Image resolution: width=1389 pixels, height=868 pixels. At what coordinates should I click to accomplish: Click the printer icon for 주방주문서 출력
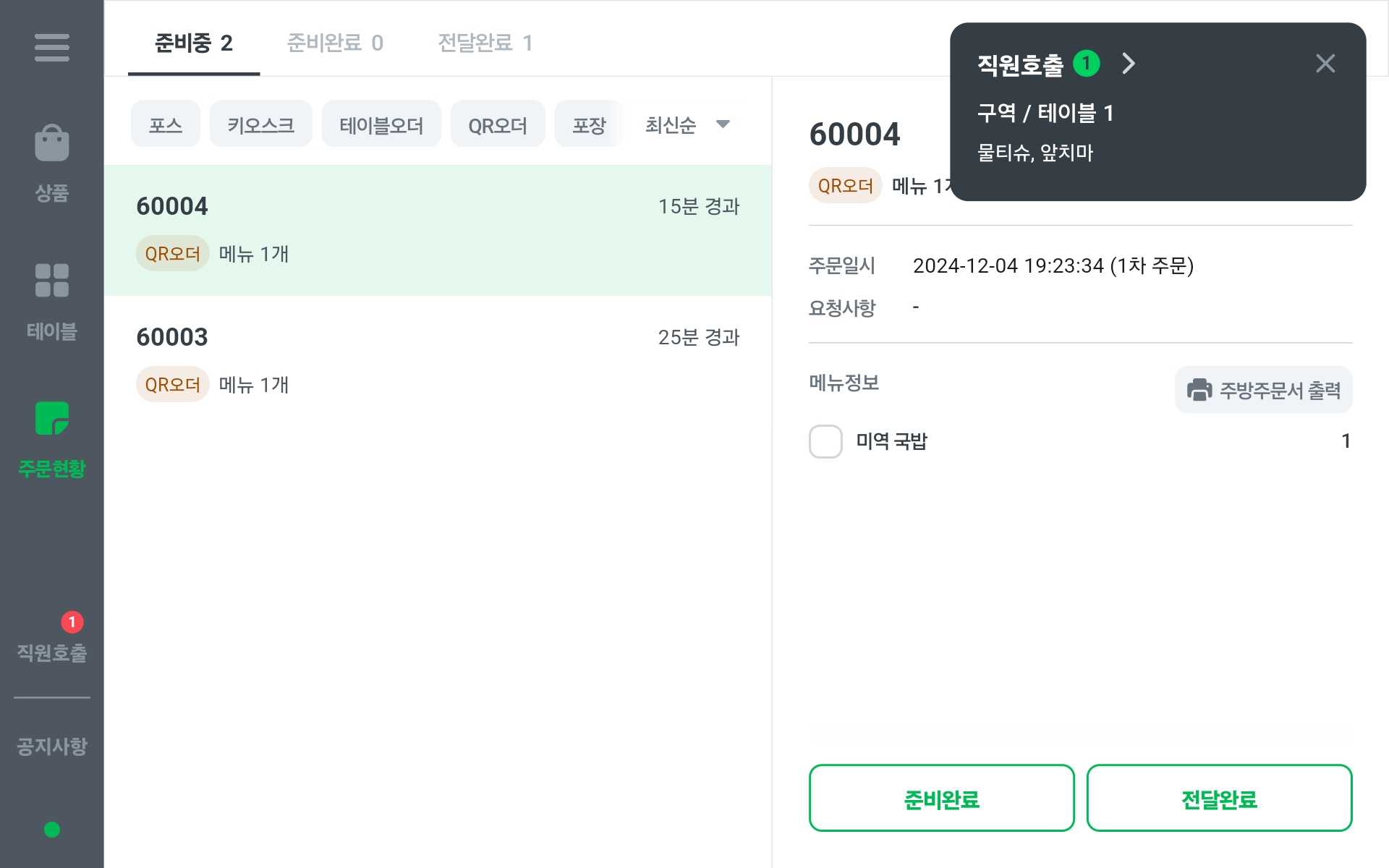(x=1199, y=390)
